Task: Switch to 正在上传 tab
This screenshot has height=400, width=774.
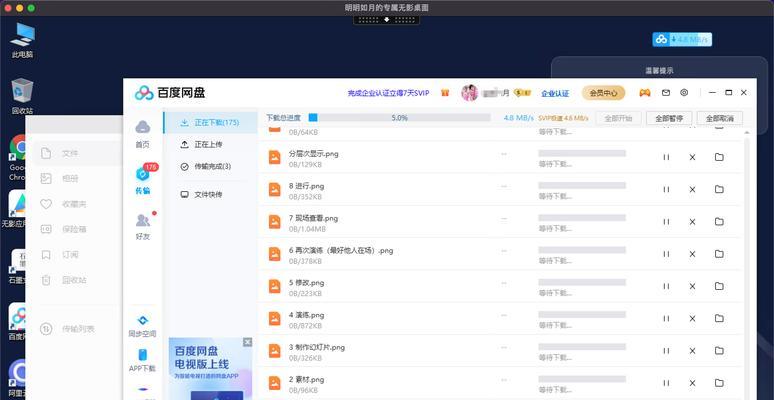Action: pyautogui.click(x=210, y=145)
